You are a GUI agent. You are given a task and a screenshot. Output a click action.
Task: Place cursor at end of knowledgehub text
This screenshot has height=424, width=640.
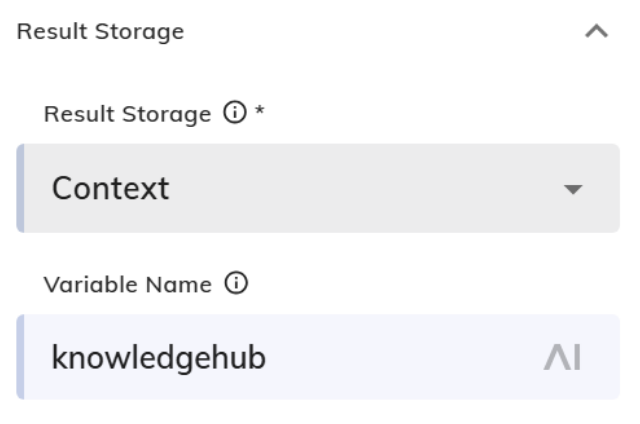point(267,357)
